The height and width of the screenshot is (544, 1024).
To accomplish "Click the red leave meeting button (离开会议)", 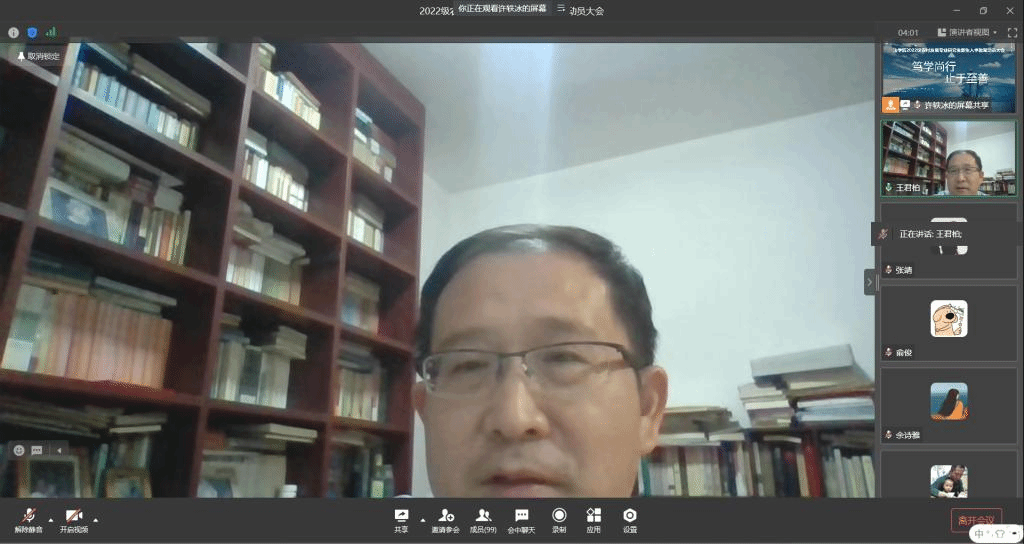I will pyautogui.click(x=976, y=519).
